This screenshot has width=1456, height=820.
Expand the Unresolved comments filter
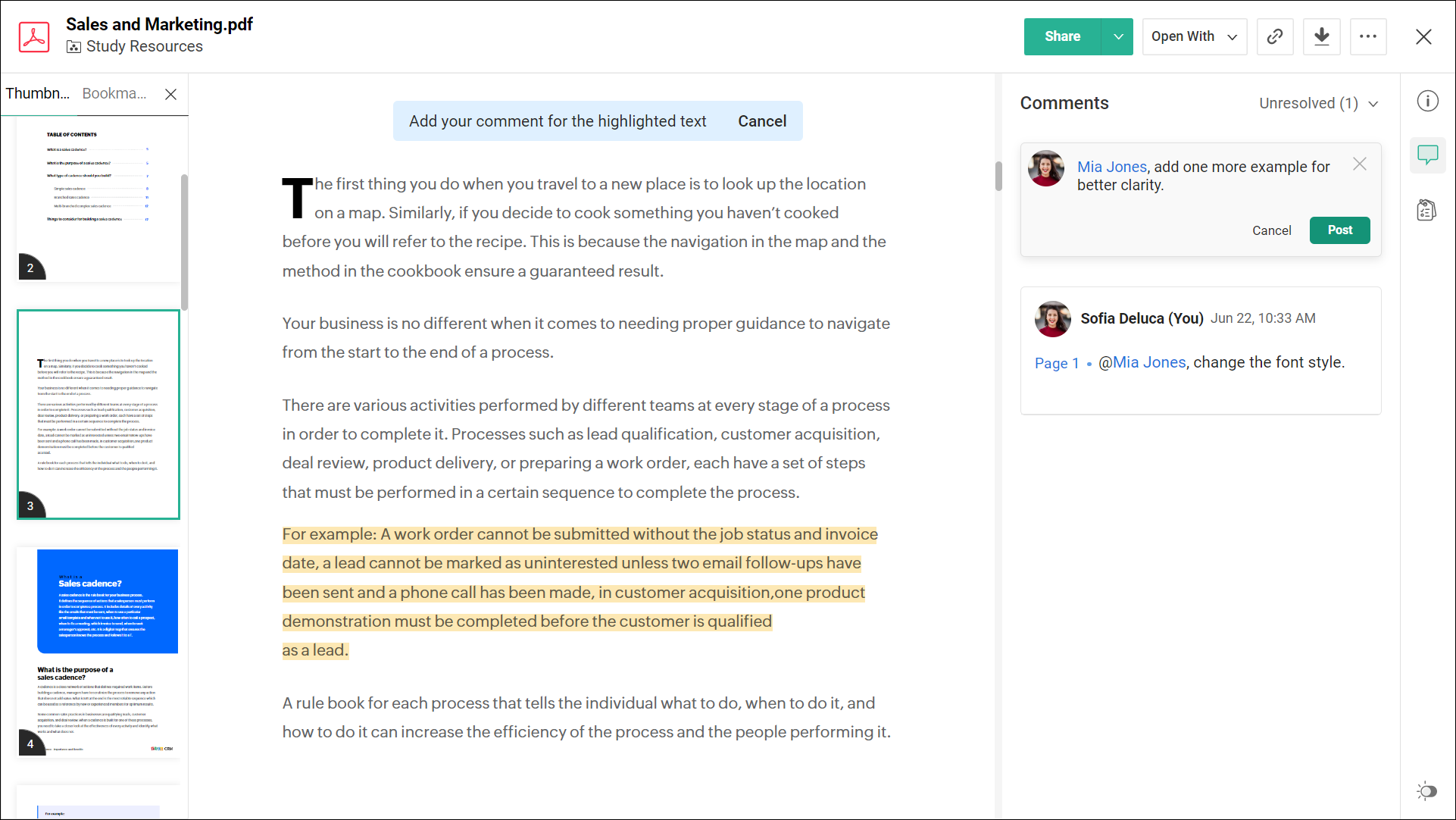[1318, 103]
